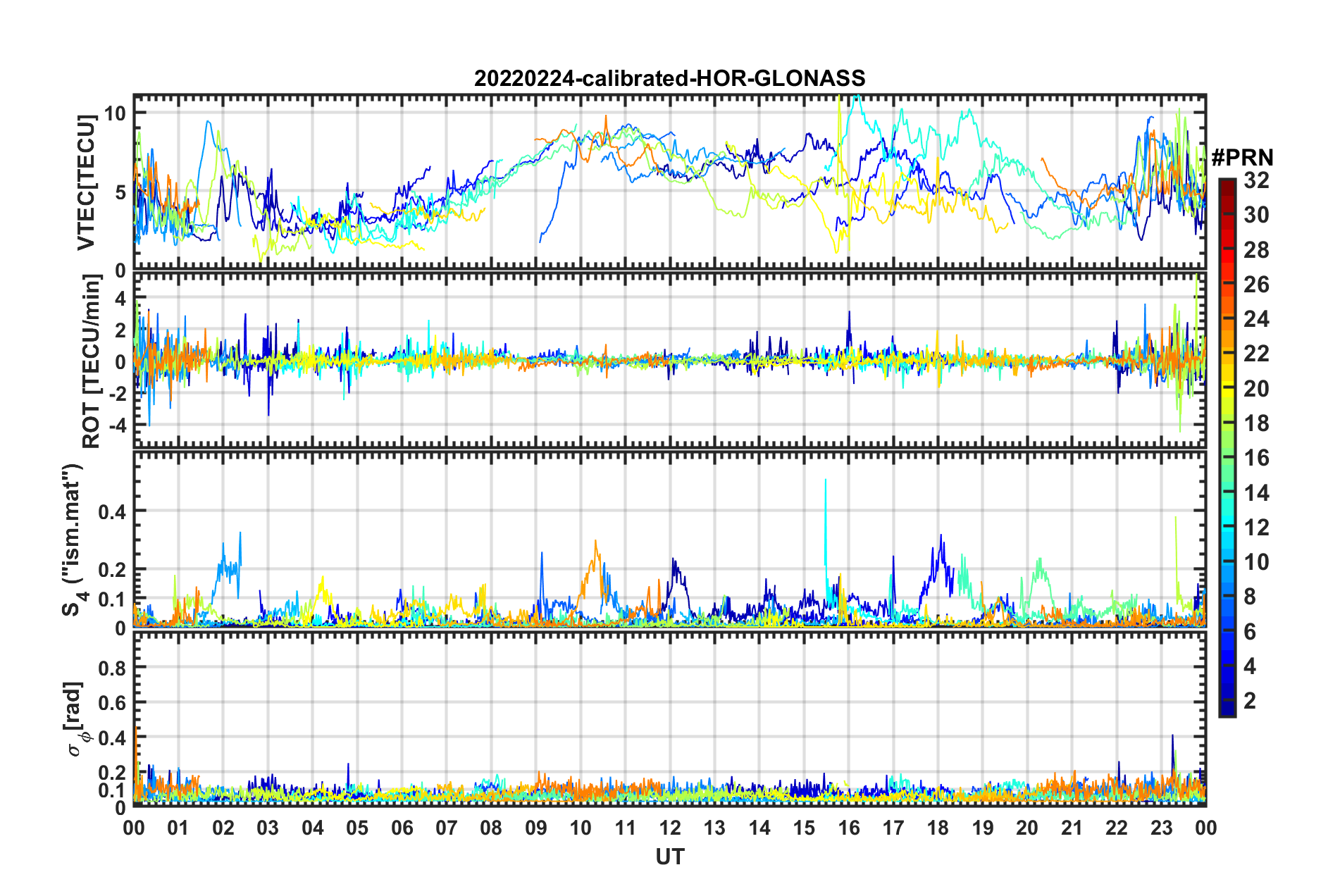Viewport: 1340px width, 896px height.
Task: Select colorbar tick label 26
Action: (x=1256, y=285)
